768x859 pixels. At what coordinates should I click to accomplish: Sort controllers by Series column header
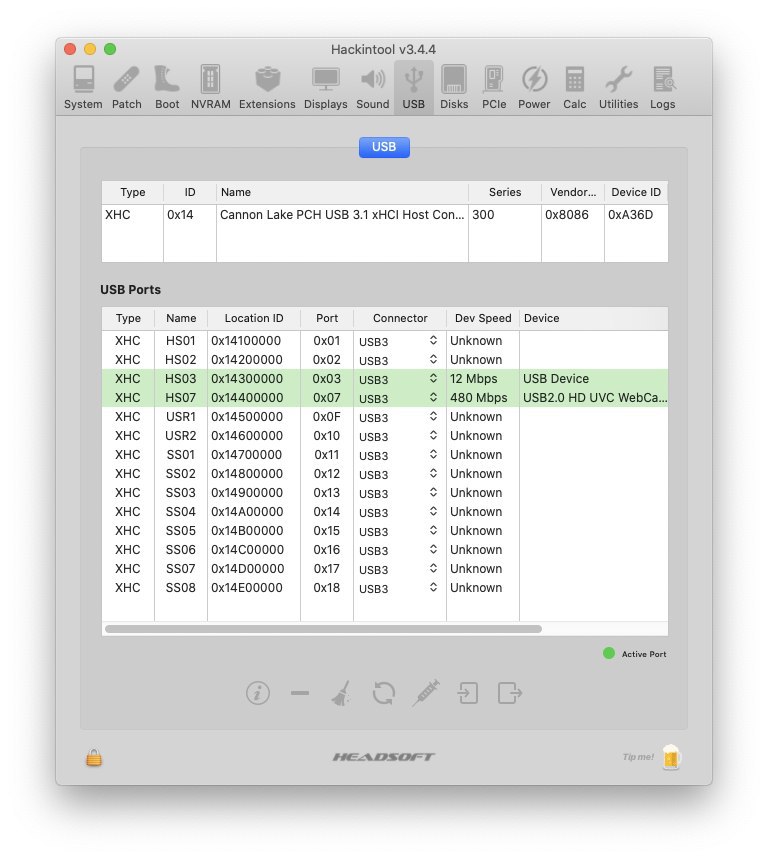[x=505, y=192]
